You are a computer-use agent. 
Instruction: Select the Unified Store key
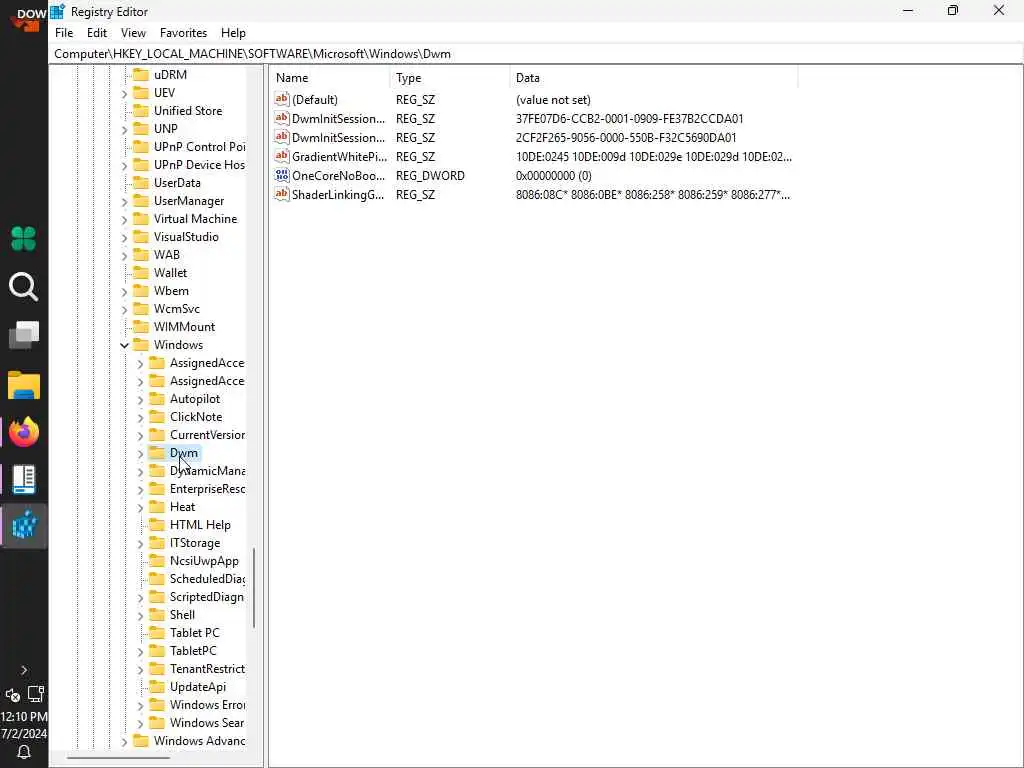[x=188, y=111]
